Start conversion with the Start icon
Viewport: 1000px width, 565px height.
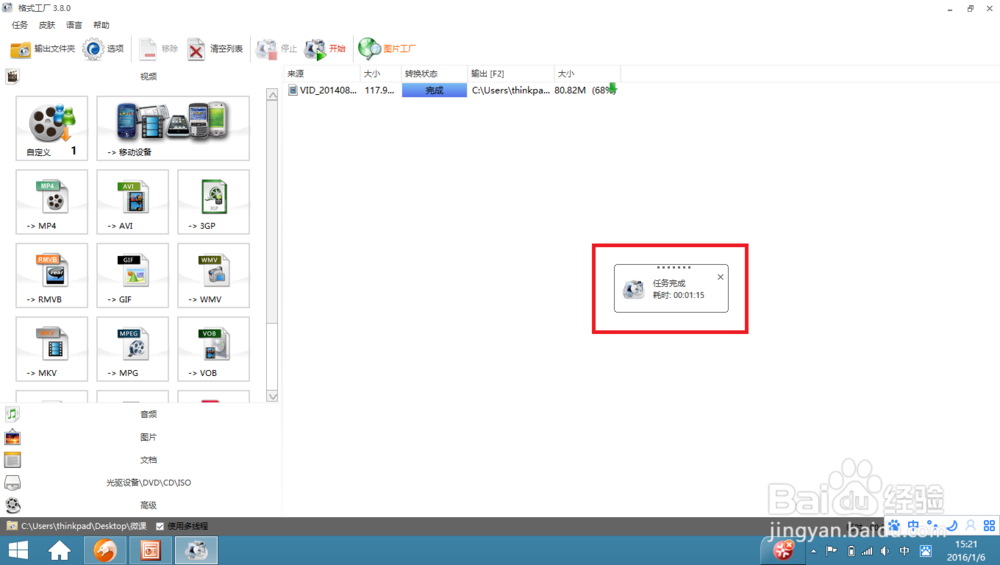(315, 49)
